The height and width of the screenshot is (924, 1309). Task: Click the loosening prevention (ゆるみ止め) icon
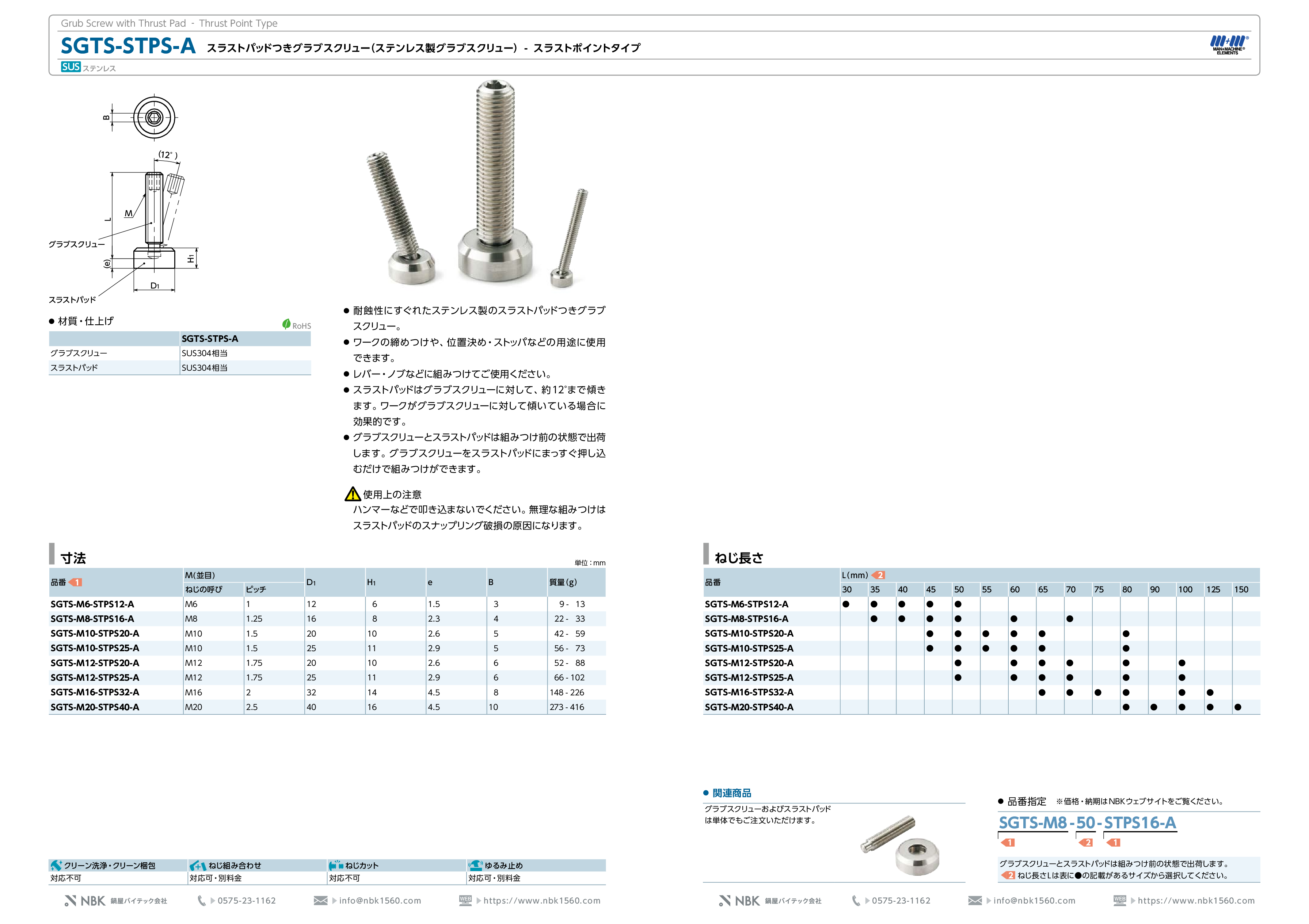click(475, 865)
